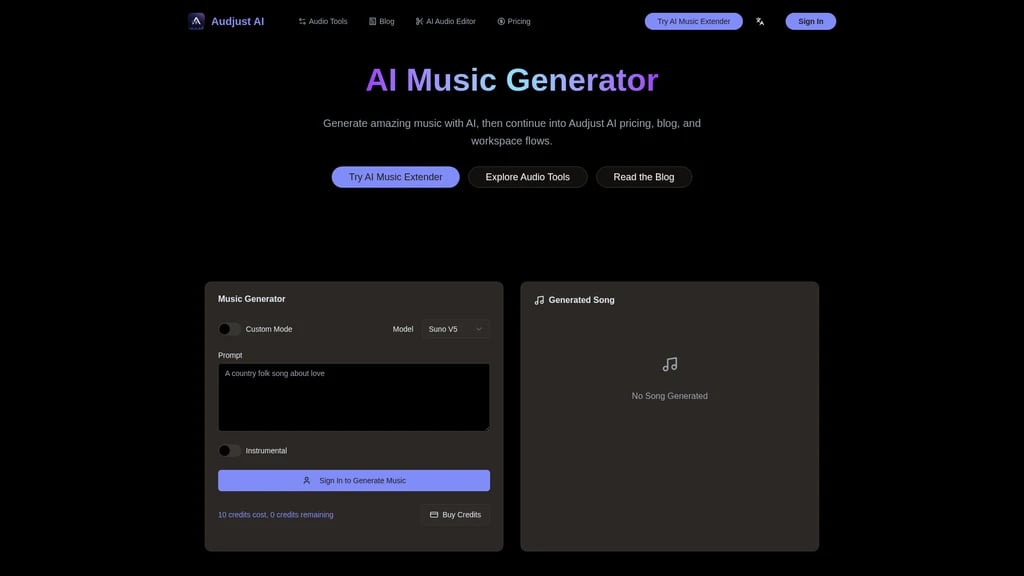Open AI Audio Editor in the navbar
1024x576 pixels.
(x=445, y=22)
